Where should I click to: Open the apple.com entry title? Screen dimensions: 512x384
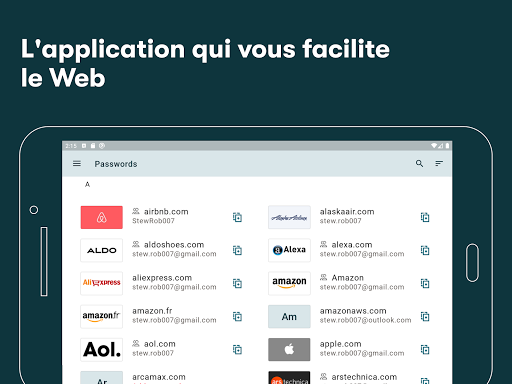[x=340, y=344]
